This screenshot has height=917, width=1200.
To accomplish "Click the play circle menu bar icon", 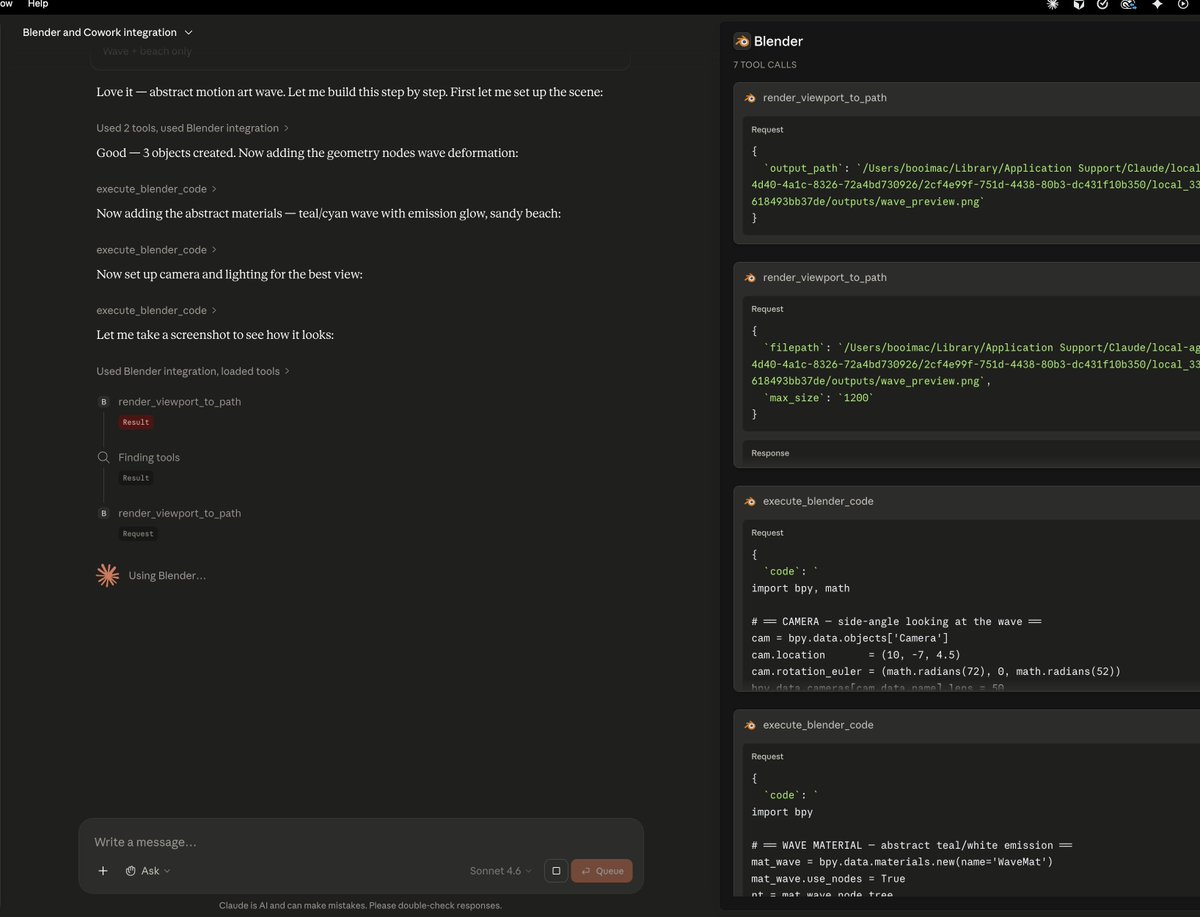I will pos(1183,5).
